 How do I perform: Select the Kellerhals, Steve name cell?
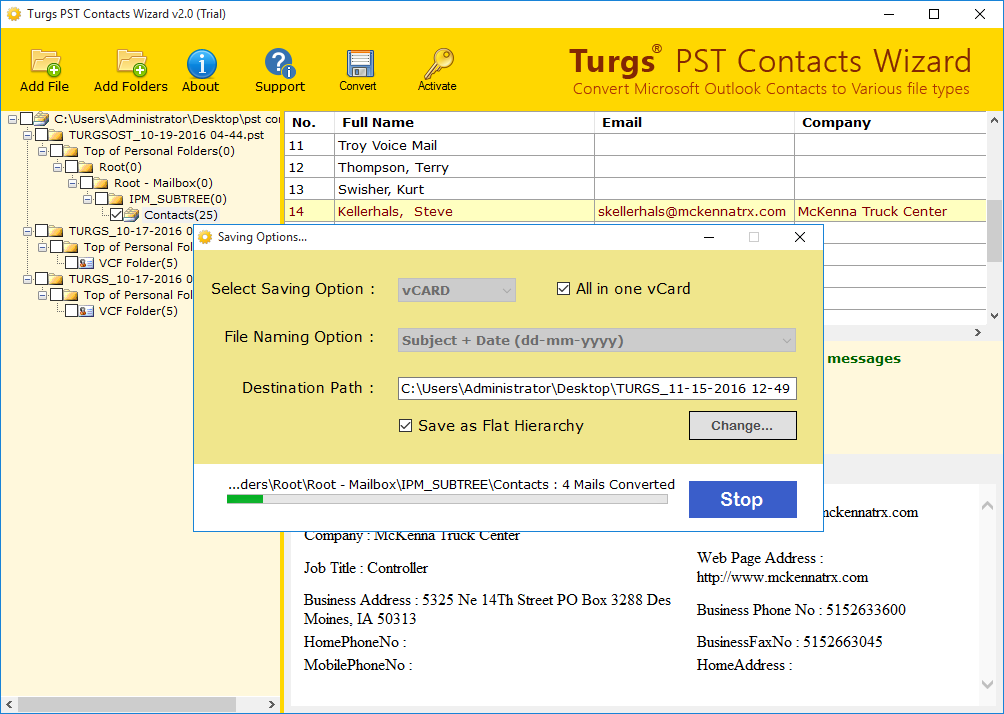coord(464,211)
